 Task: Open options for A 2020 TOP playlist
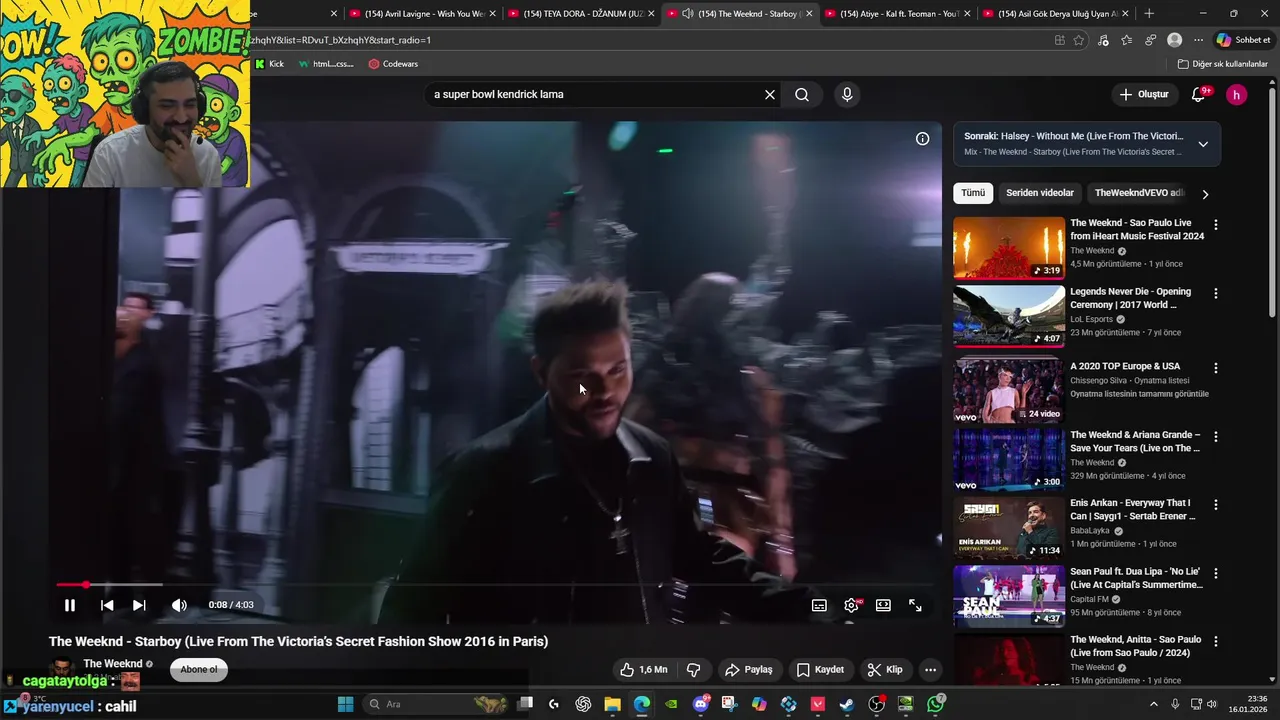pyautogui.click(x=1216, y=367)
